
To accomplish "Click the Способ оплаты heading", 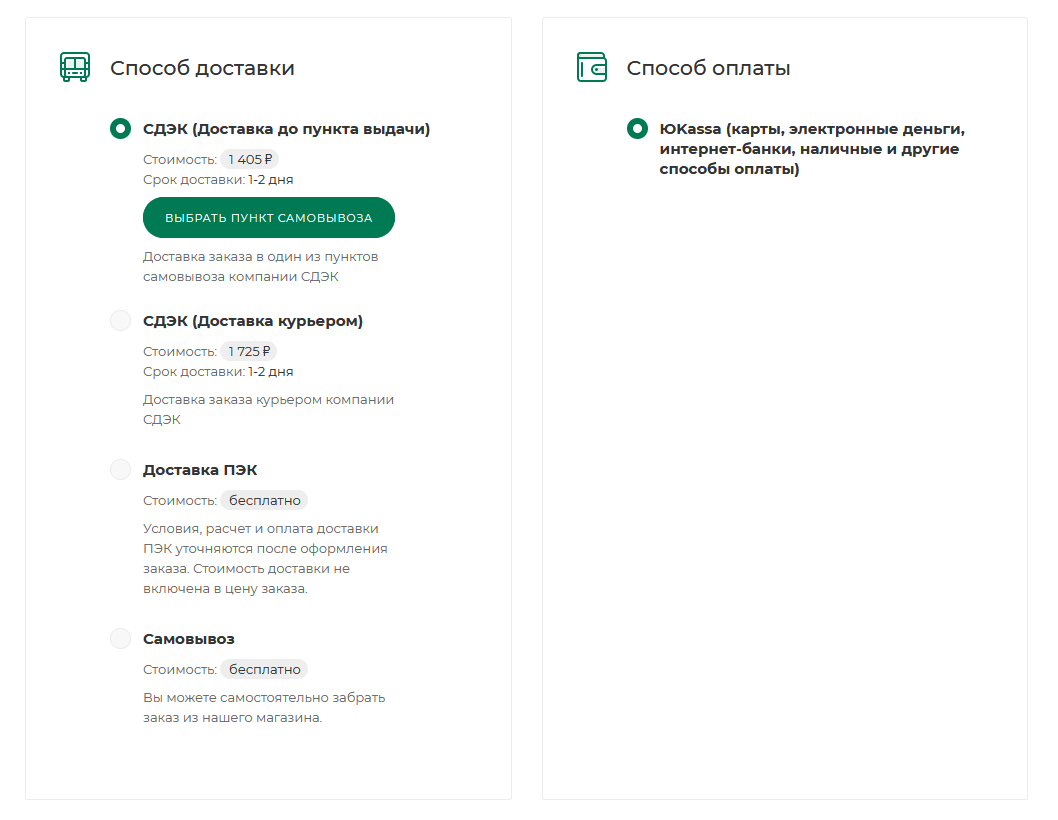I will [708, 68].
